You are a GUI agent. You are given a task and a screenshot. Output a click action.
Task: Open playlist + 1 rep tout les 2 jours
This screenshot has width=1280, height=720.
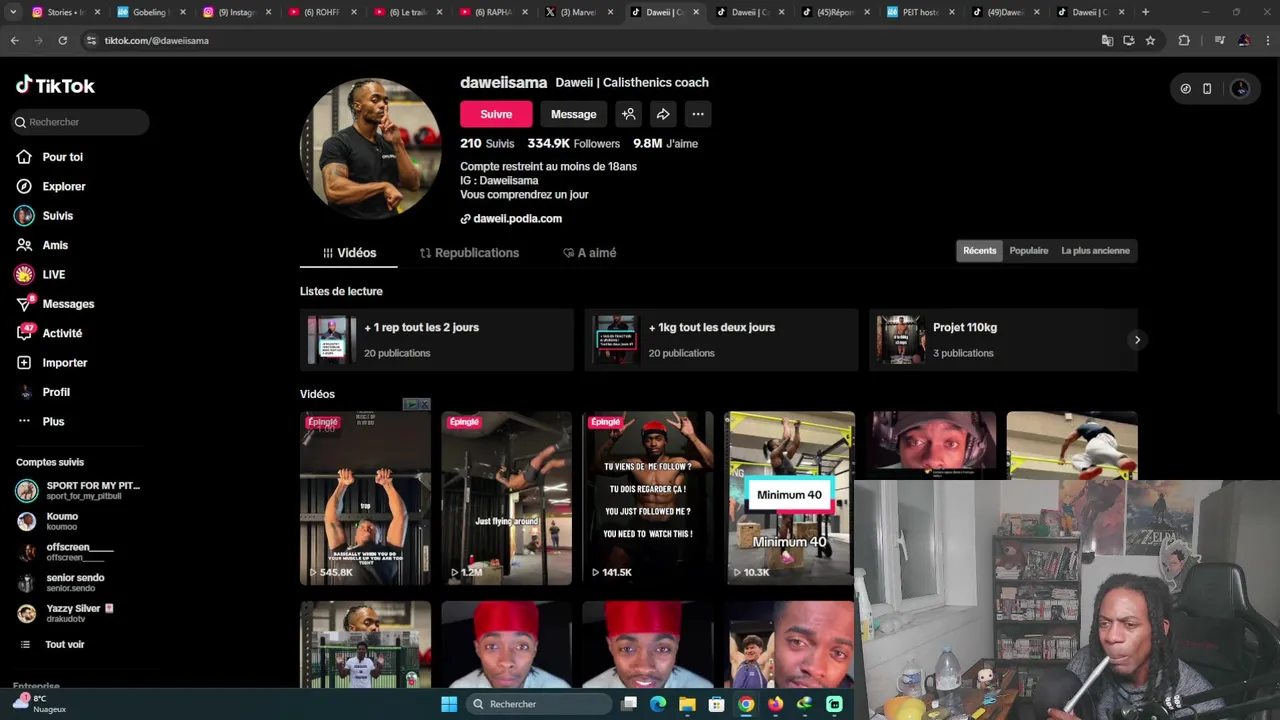[436, 340]
